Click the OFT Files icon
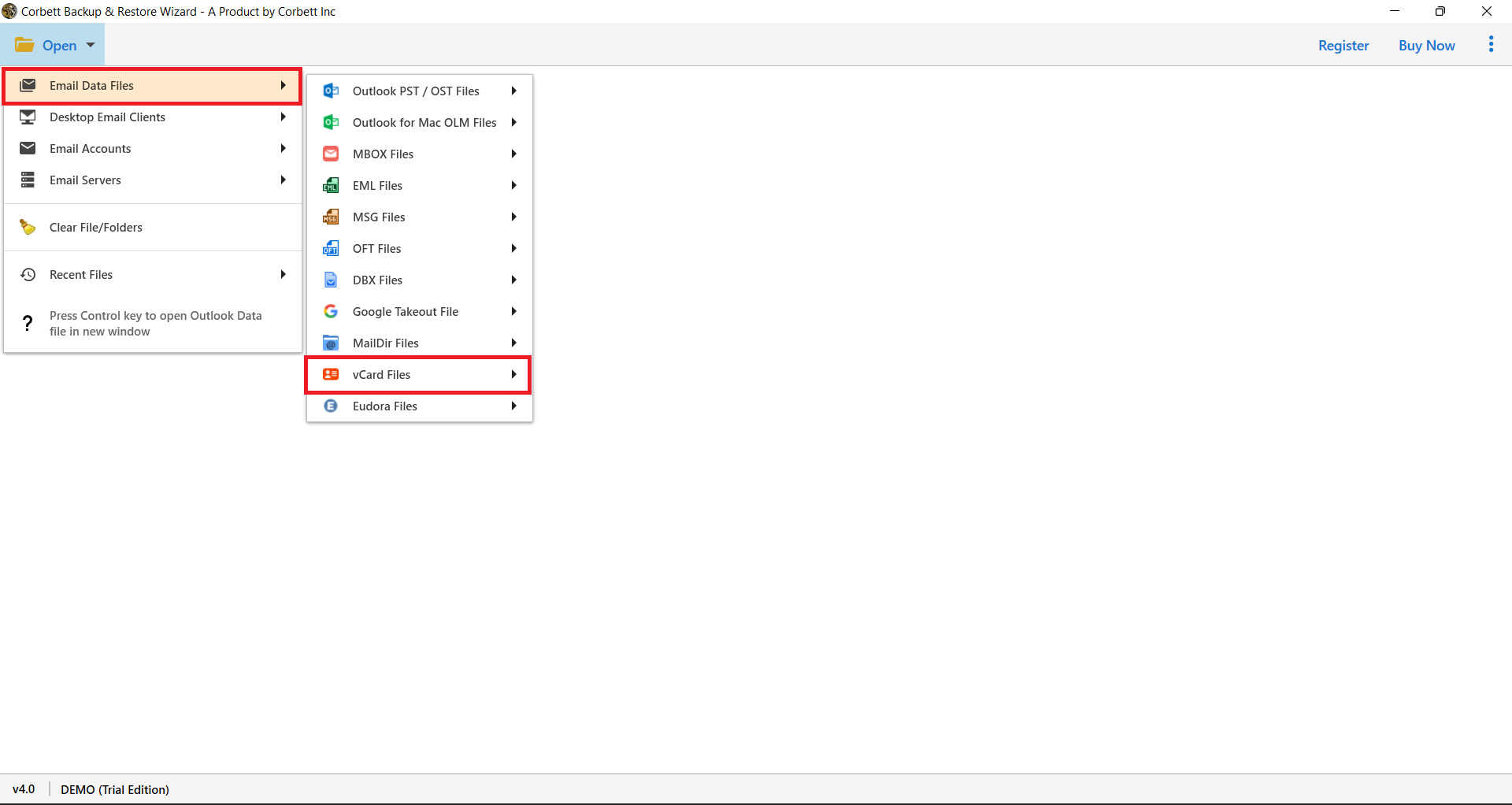The image size is (1512, 805). point(331,248)
